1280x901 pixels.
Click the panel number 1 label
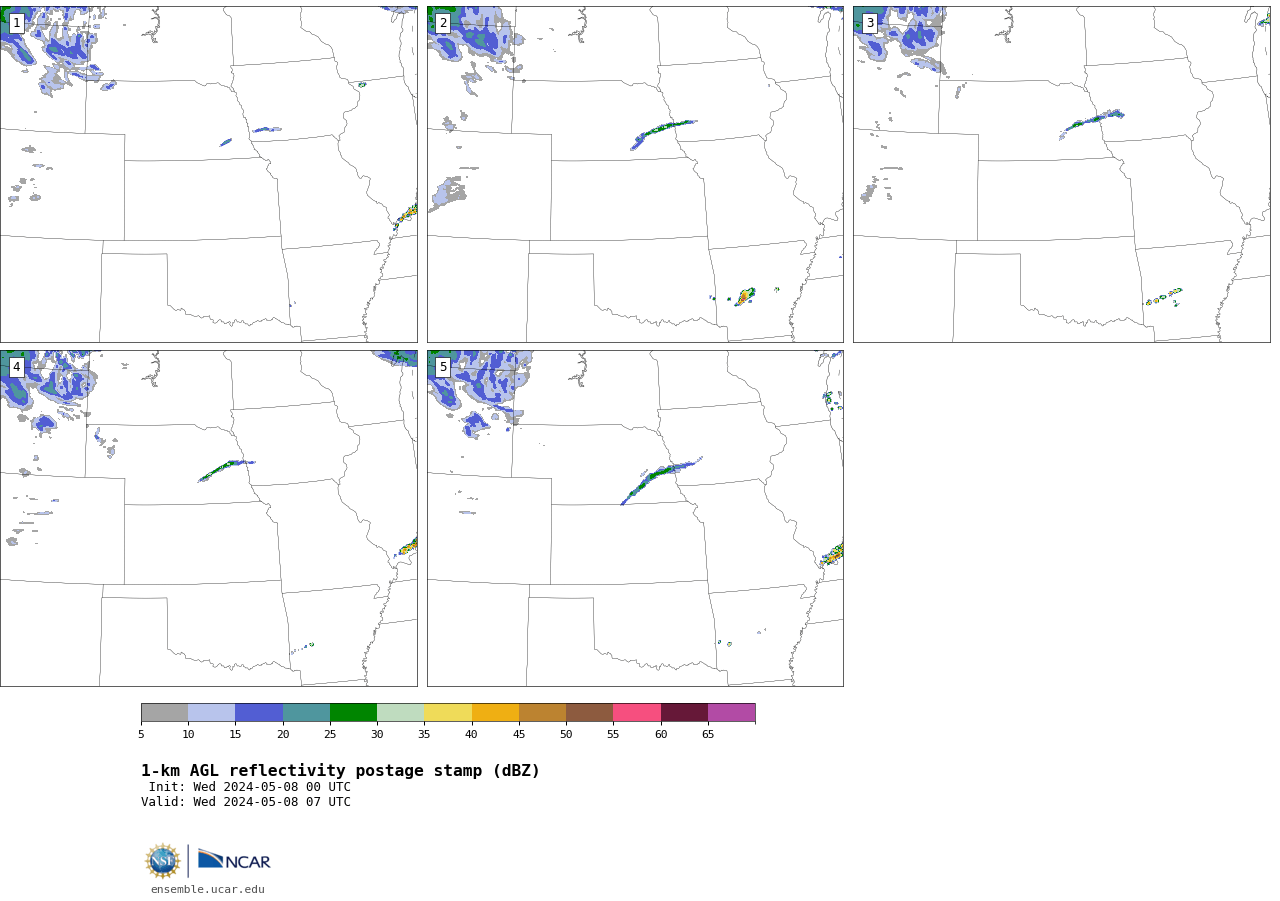tap(17, 23)
